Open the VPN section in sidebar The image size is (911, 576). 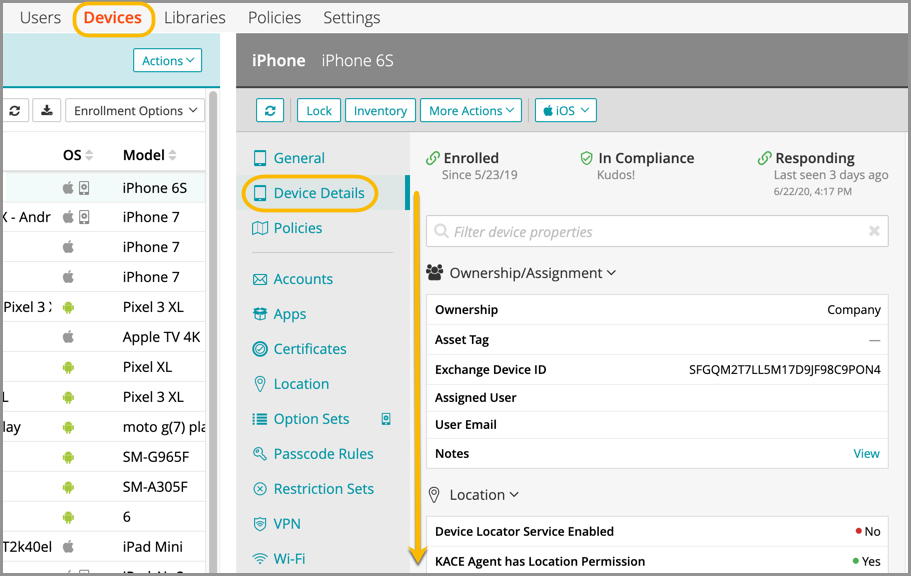(x=286, y=524)
